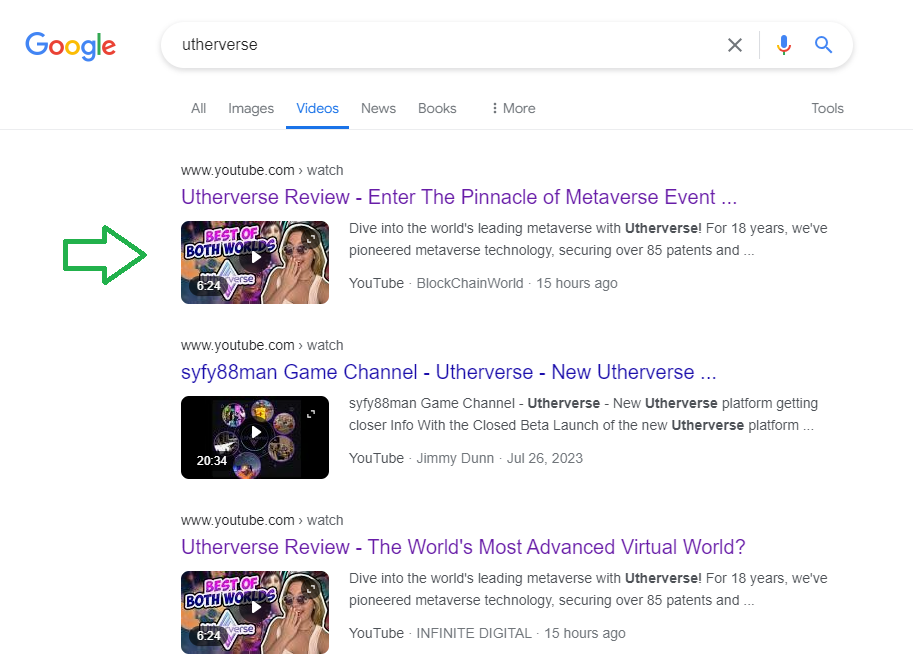This screenshot has height=668, width=913.
Task: Submit search with magnifying glass icon
Action: (x=823, y=45)
